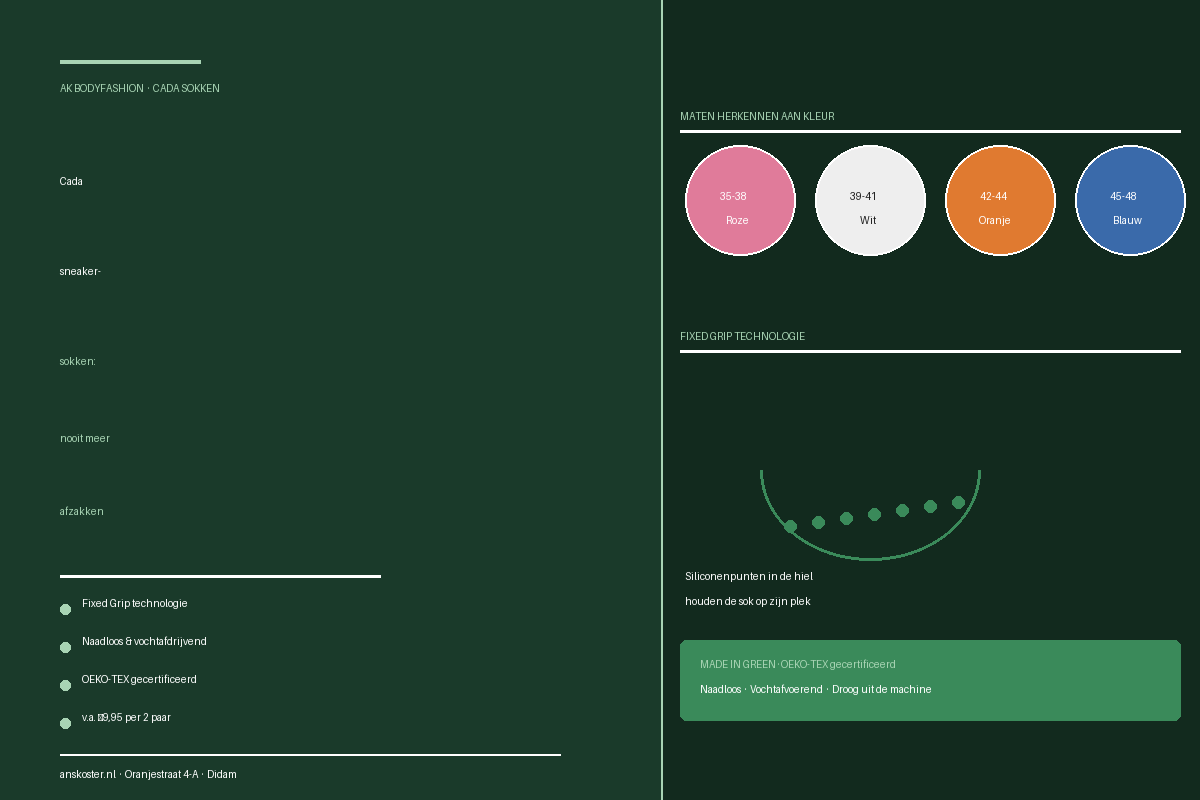Open the anskoster.nl website link
The image size is (1200, 800).
point(88,774)
